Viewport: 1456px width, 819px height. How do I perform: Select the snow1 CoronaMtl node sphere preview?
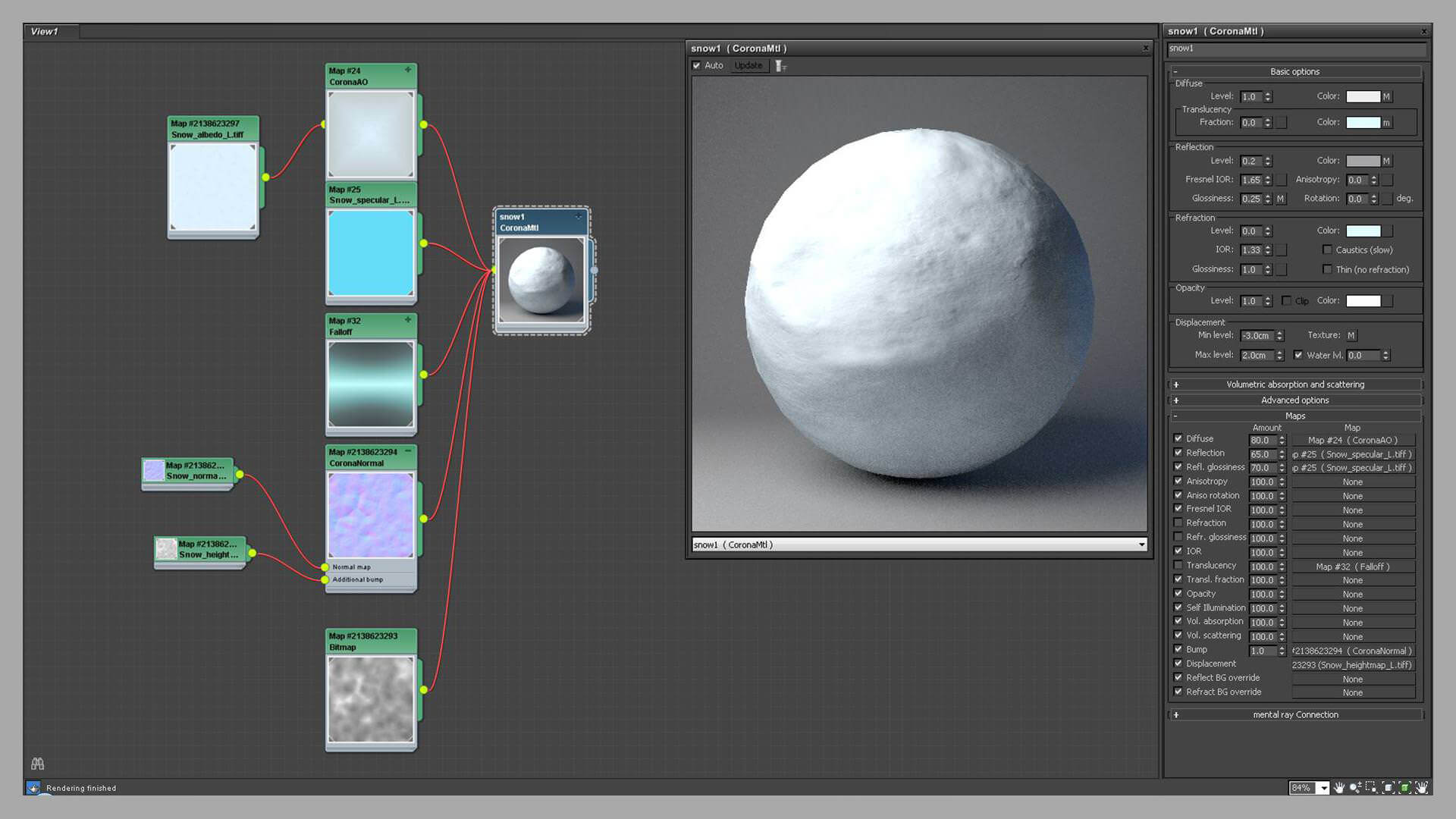(541, 281)
